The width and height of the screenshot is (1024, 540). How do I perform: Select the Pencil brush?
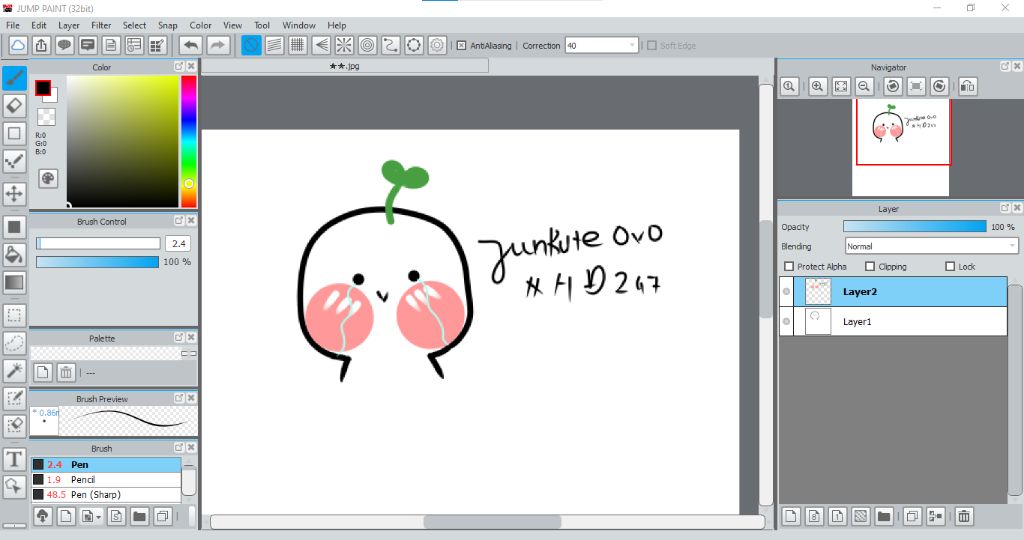point(106,479)
